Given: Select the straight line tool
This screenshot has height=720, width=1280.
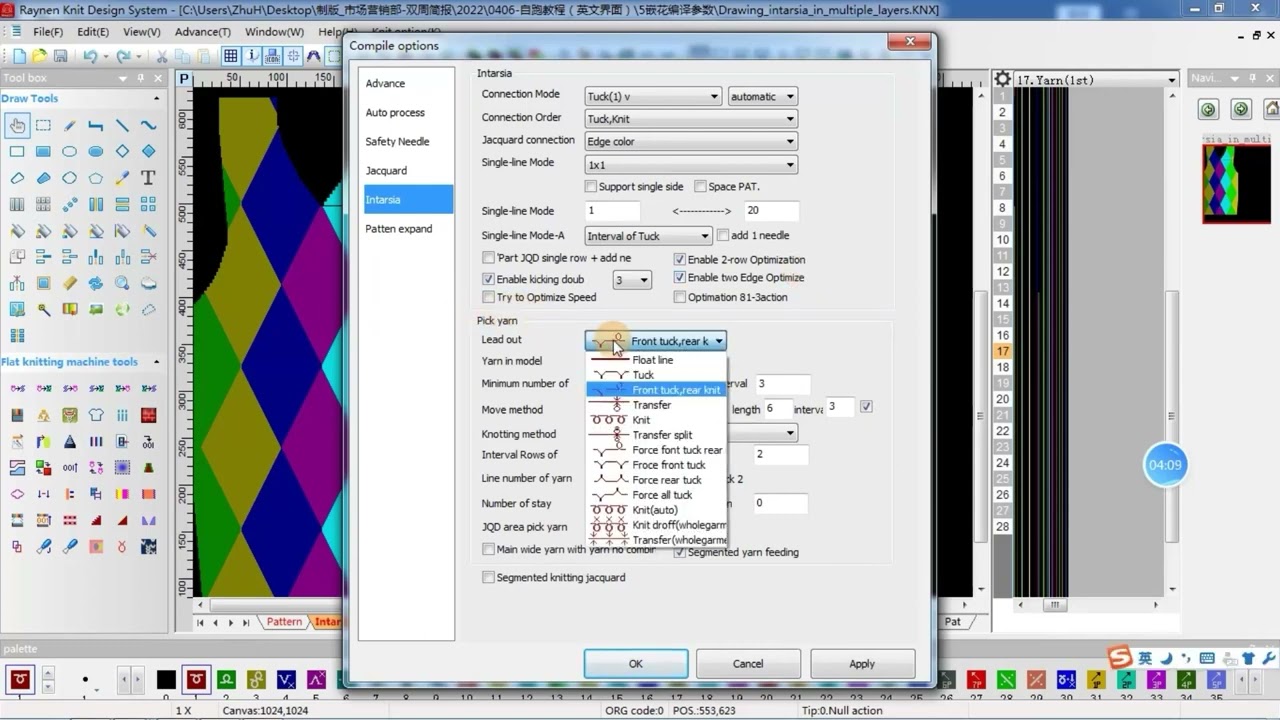Looking at the screenshot, I should pos(122,126).
